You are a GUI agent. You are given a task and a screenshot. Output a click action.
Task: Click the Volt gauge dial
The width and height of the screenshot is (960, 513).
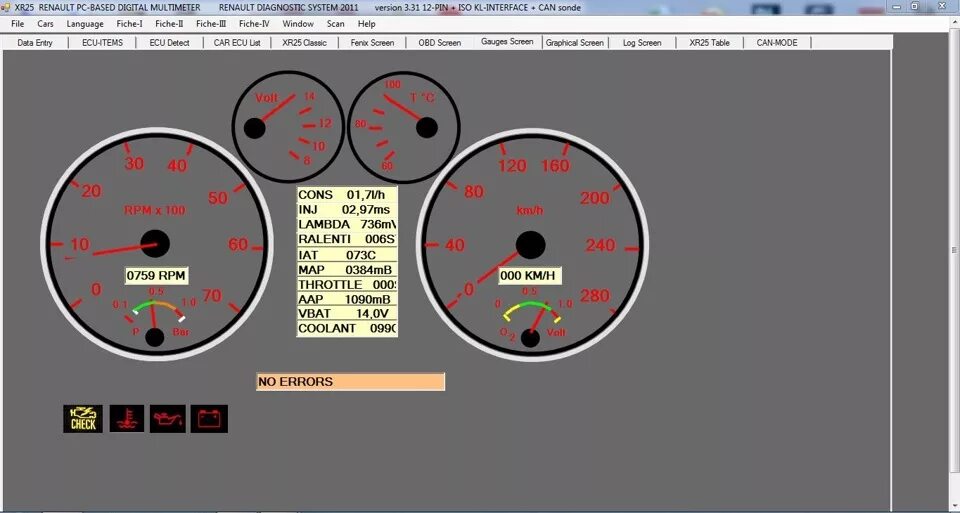288,127
